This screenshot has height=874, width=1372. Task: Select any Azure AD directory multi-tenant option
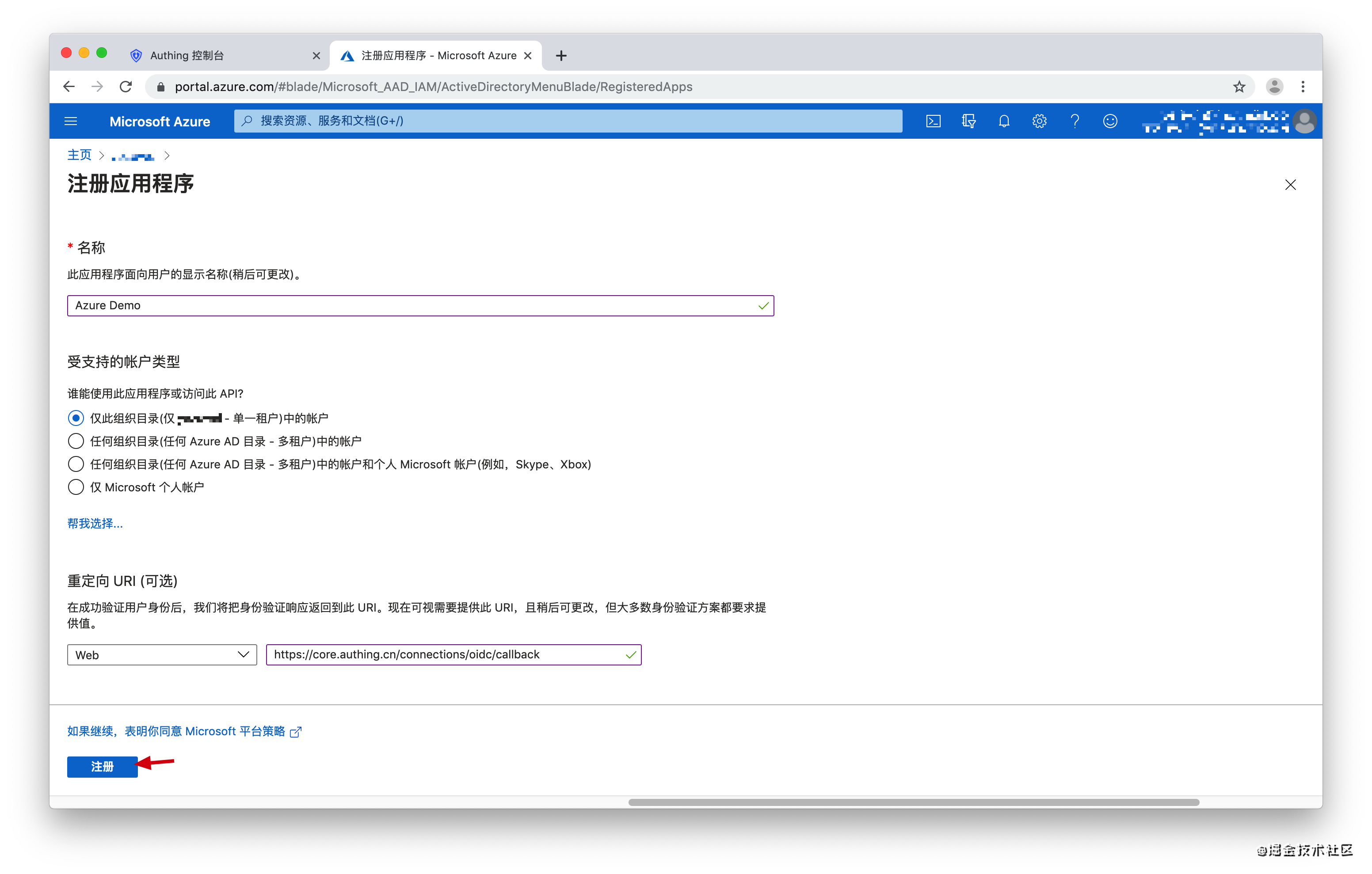click(x=76, y=441)
